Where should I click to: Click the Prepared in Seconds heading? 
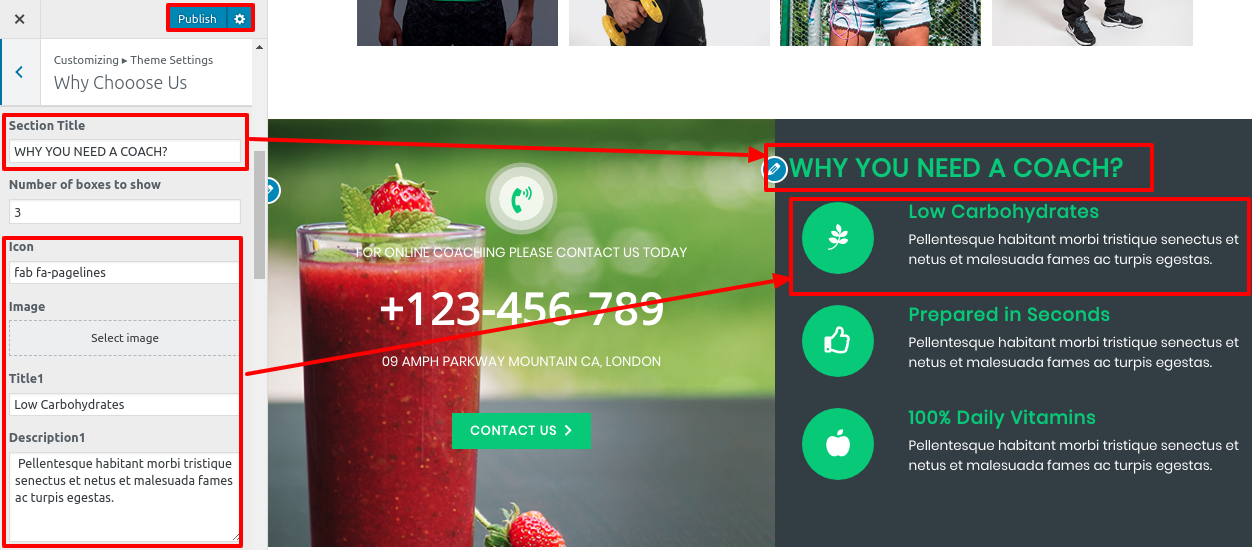point(1009,315)
